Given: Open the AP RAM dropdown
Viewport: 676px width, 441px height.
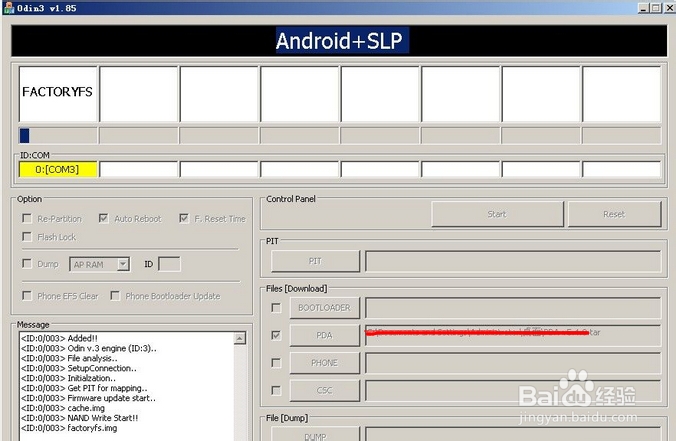Looking at the screenshot, I should click(123, 264).
